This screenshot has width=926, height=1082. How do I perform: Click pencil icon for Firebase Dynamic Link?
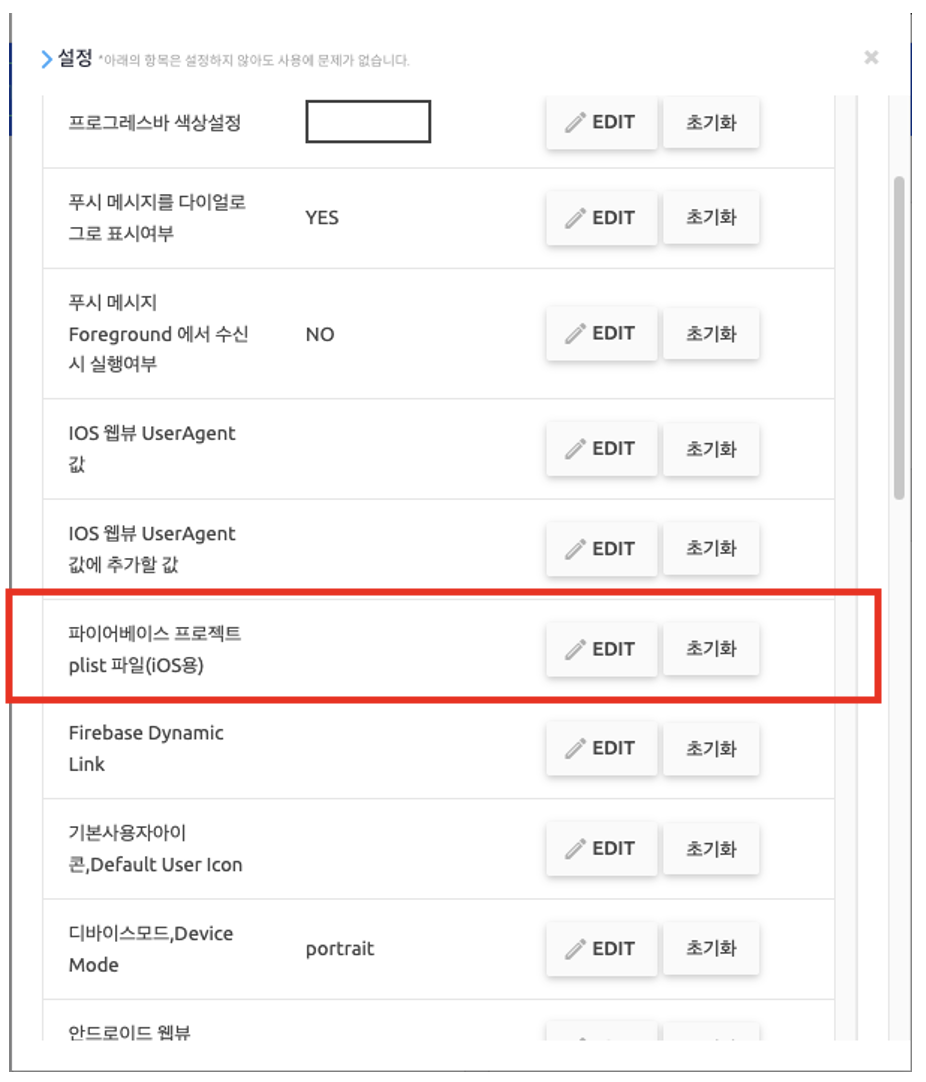[575, 748]
